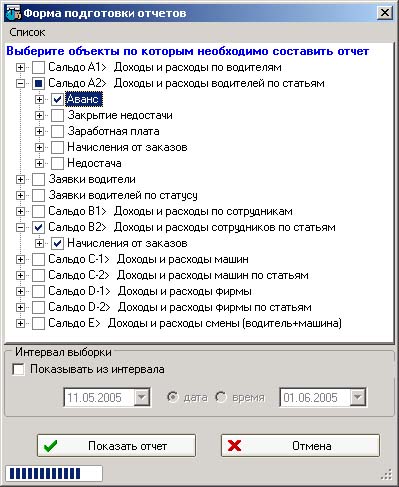Enable Показывать из интервала checkbox

[18, 369]
